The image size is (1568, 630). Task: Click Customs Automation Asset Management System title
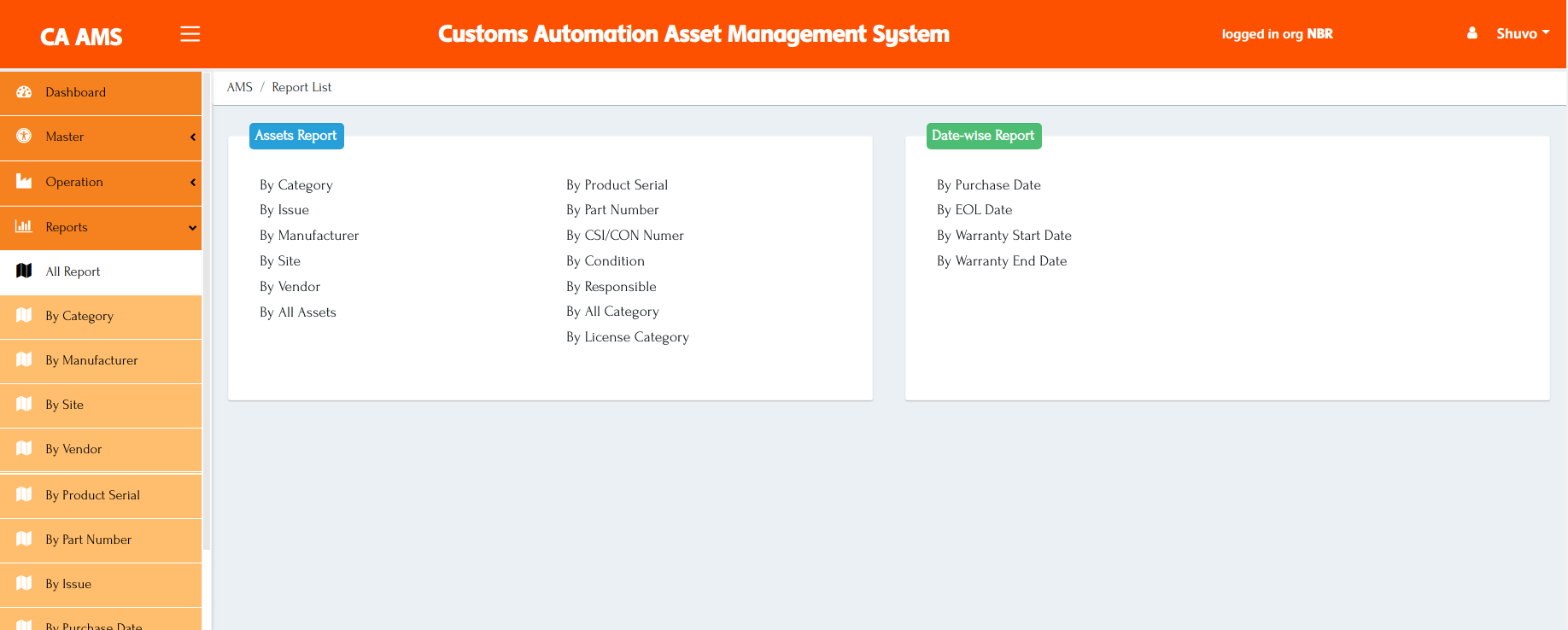pos(693,34)
